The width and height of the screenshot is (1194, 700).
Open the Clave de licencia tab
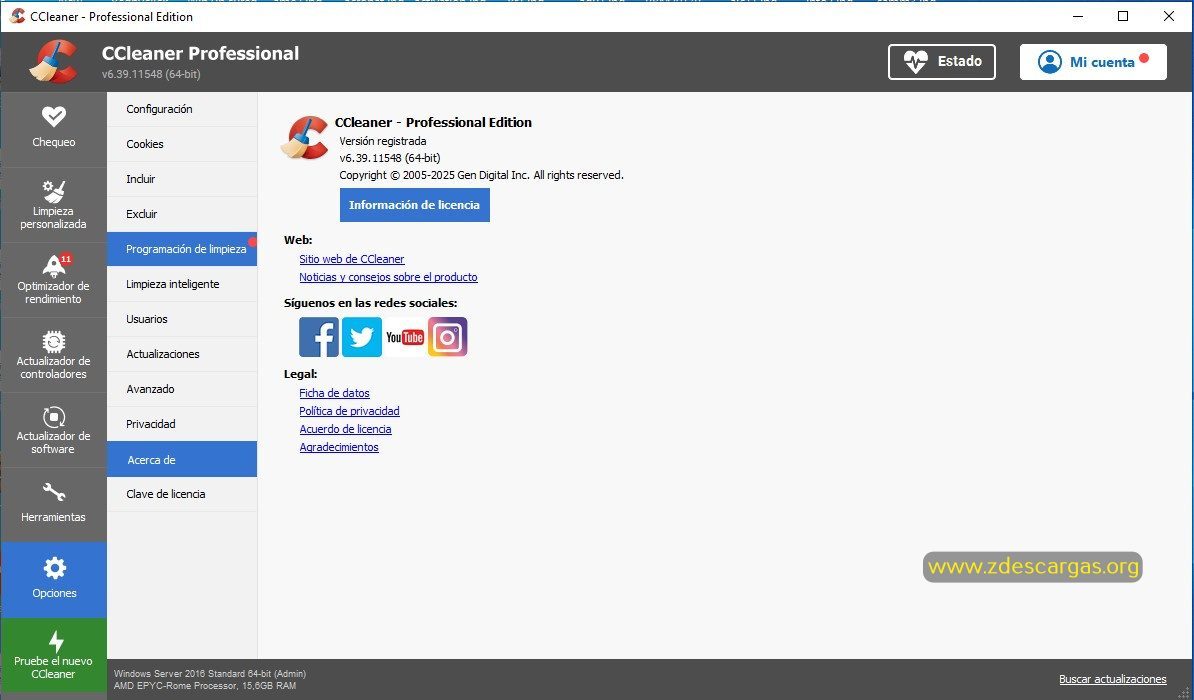pos(182,494)
